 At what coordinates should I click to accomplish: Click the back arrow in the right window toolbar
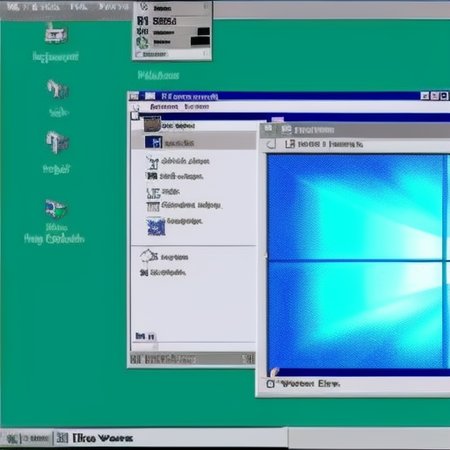(271, 144)
